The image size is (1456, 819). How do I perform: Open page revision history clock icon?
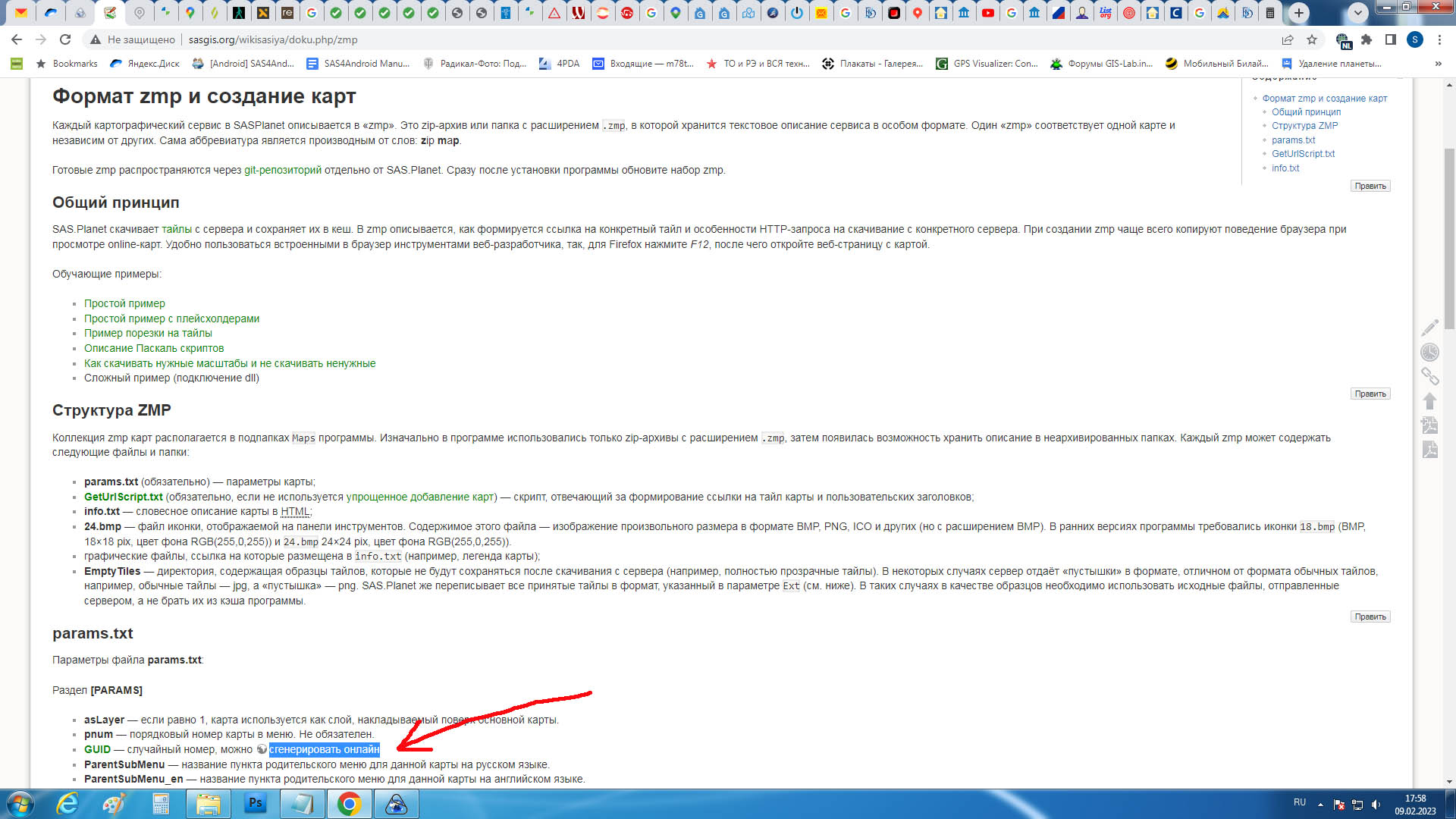pyautogui.click(x=1429, y=352)
